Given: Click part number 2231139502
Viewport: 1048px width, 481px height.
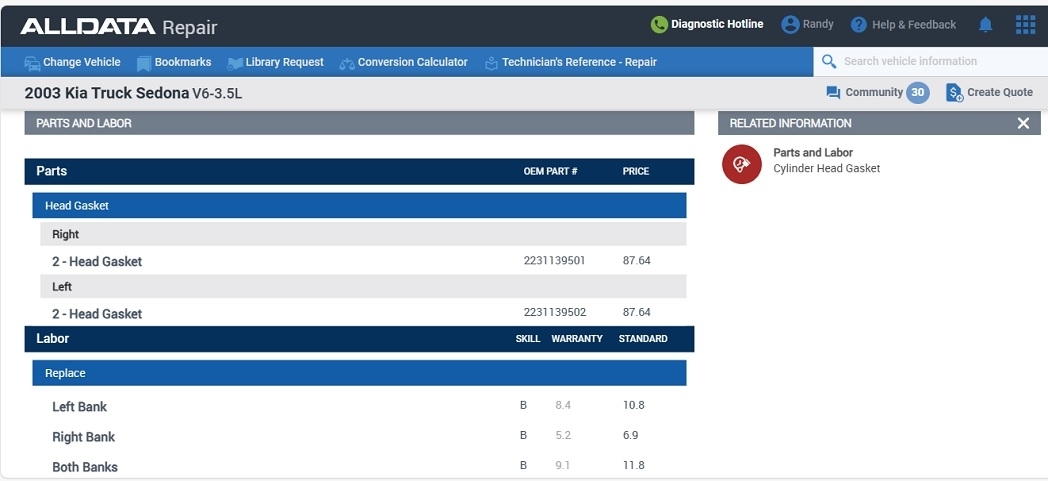Looking at the screenshot, I should [x=555, y=312].
